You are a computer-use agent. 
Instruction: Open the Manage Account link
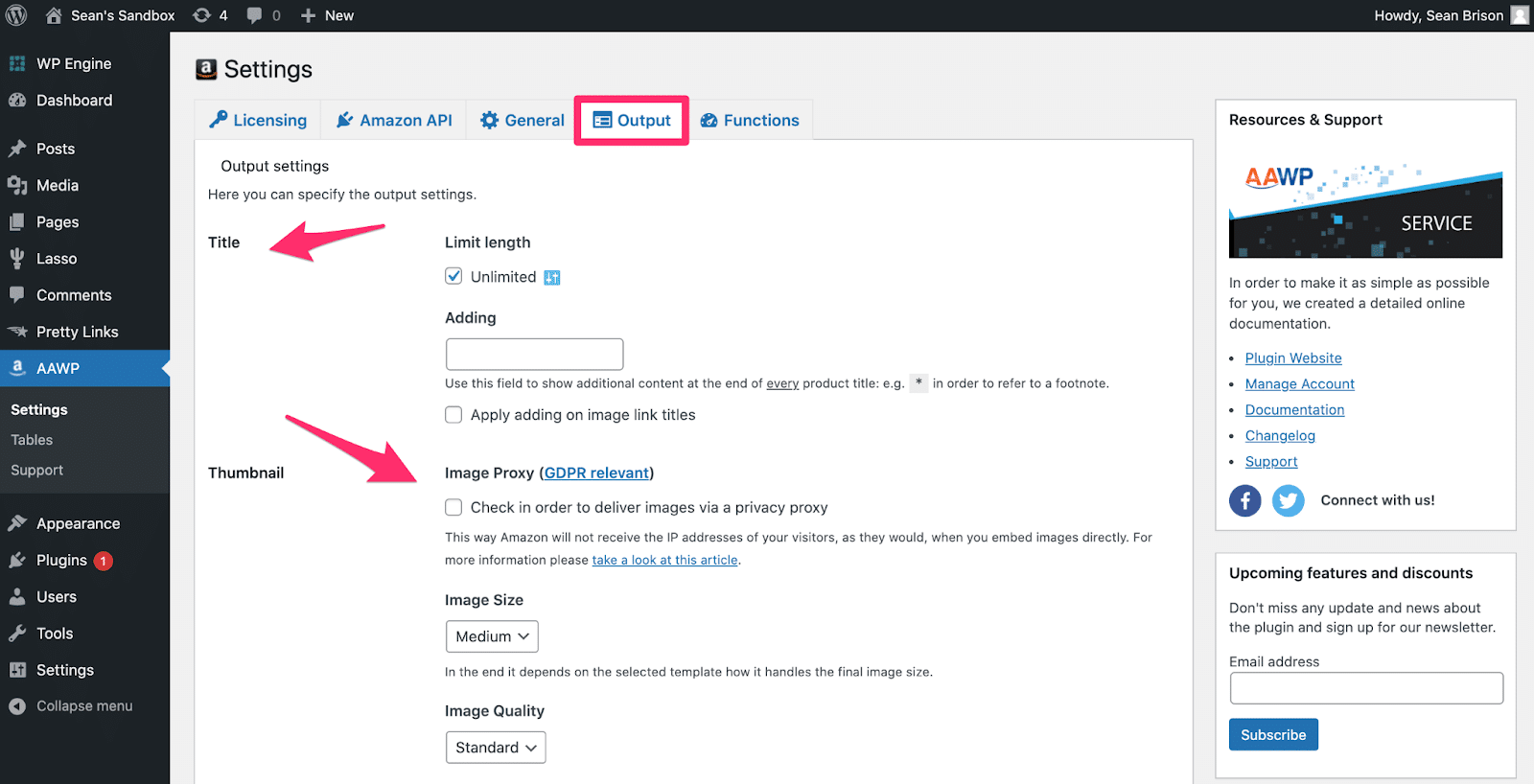[1300, 383]
